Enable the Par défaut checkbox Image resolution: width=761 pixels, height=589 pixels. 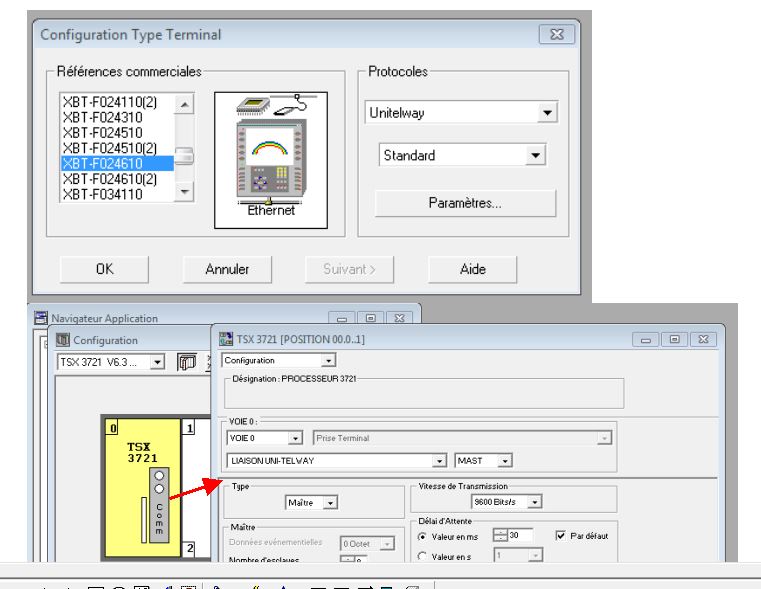pyautogui.click(x=561, y=535)
